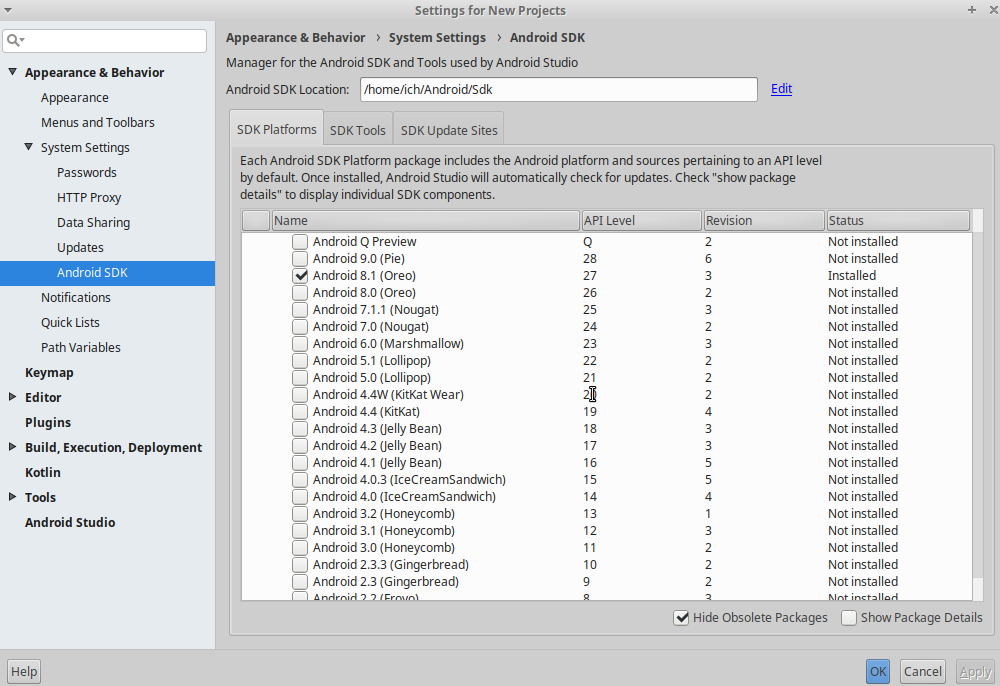This screenshot has height=686, width=1000.
Task: Select the Android 4.0.3 (IceCreamSandwich) row name
Action: [409, 479]
